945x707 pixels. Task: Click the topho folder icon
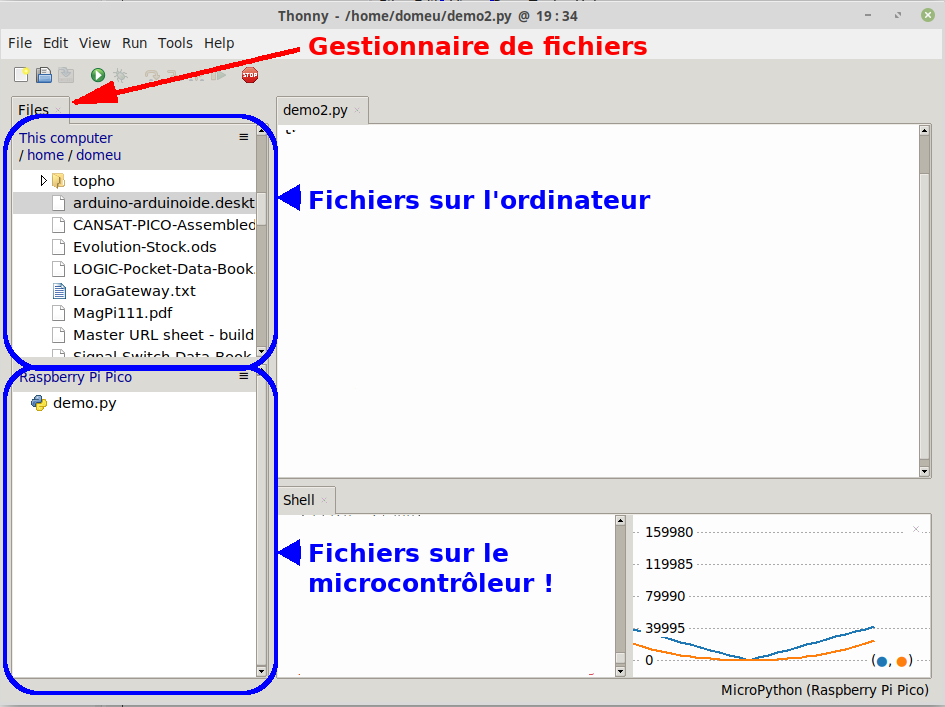tap(58, 180)
